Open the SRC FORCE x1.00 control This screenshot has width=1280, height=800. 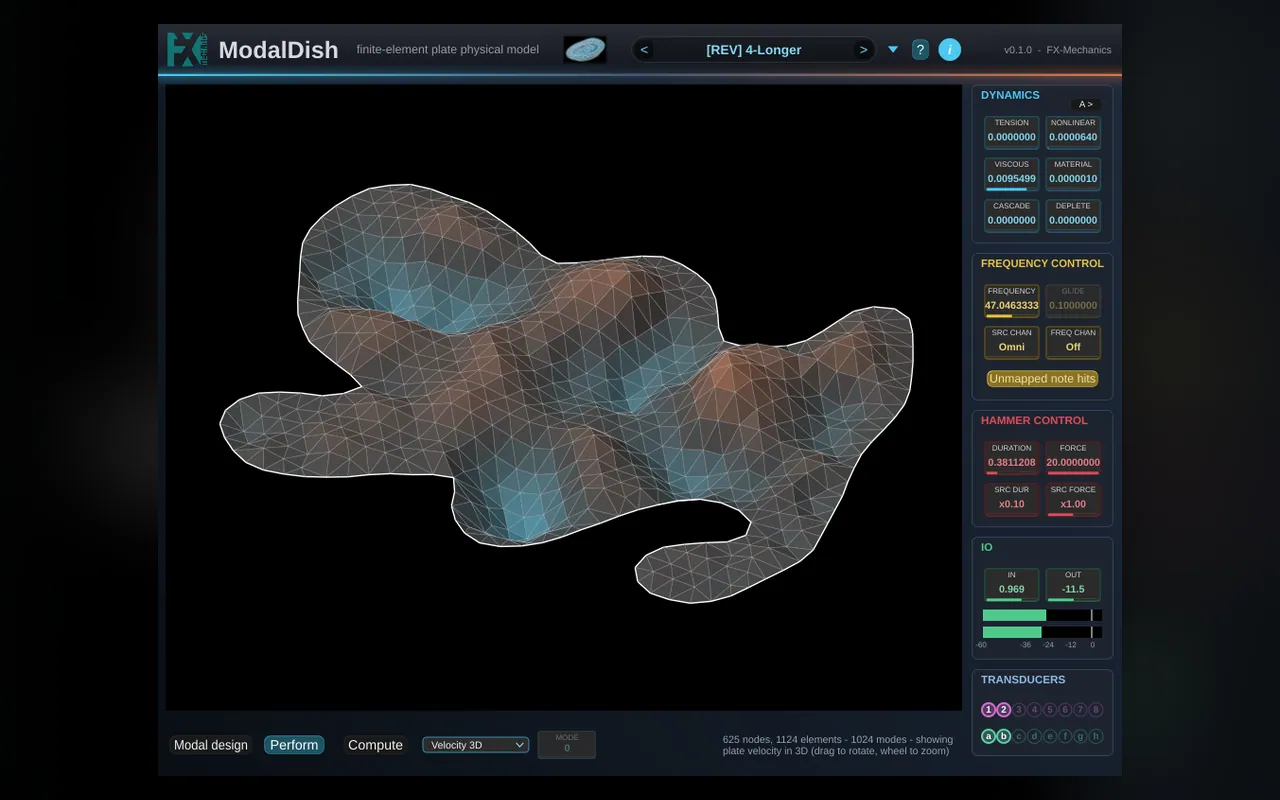pos(1073,499)
